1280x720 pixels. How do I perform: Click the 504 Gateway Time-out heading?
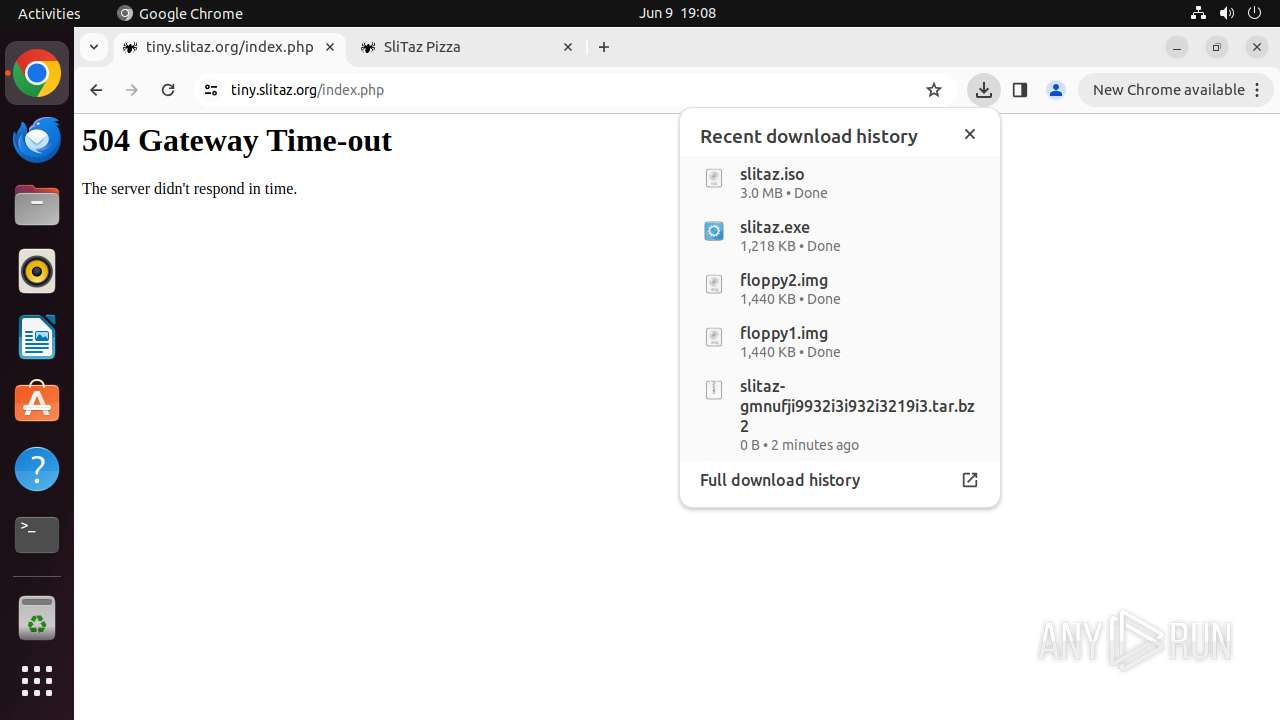tap(237, 141)
